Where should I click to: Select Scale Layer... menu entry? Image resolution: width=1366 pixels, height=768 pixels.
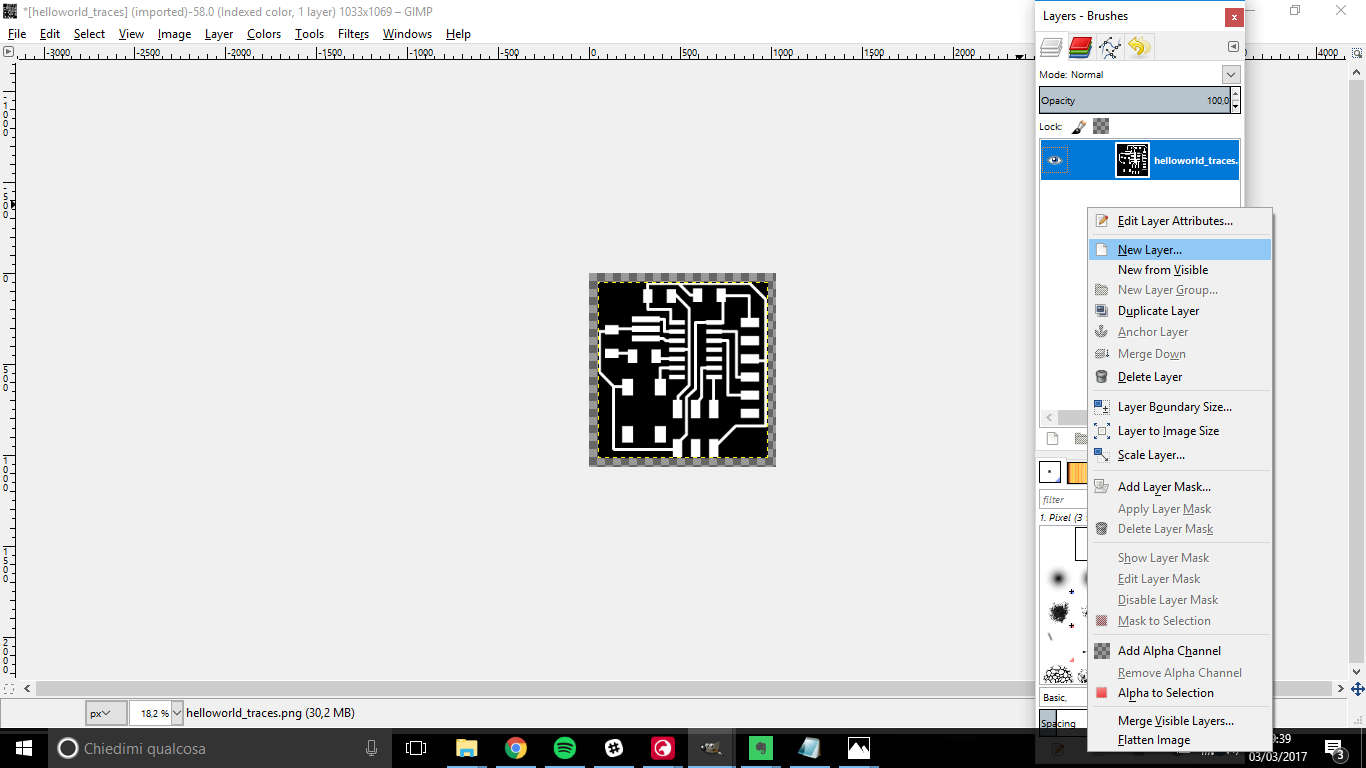1180,455
